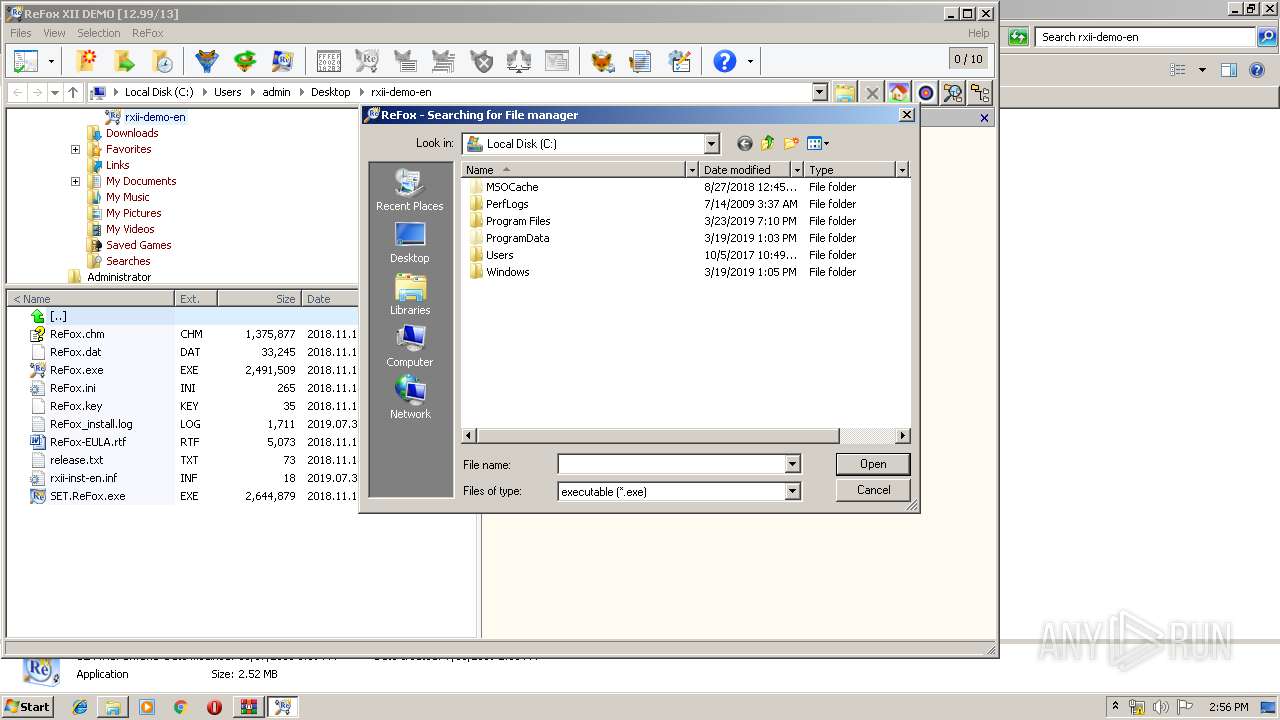Image resolution: width=1280 pixels, height=720 pixels.
Task: Sort file list by Ext. column
Action: (x=196, y=298)
